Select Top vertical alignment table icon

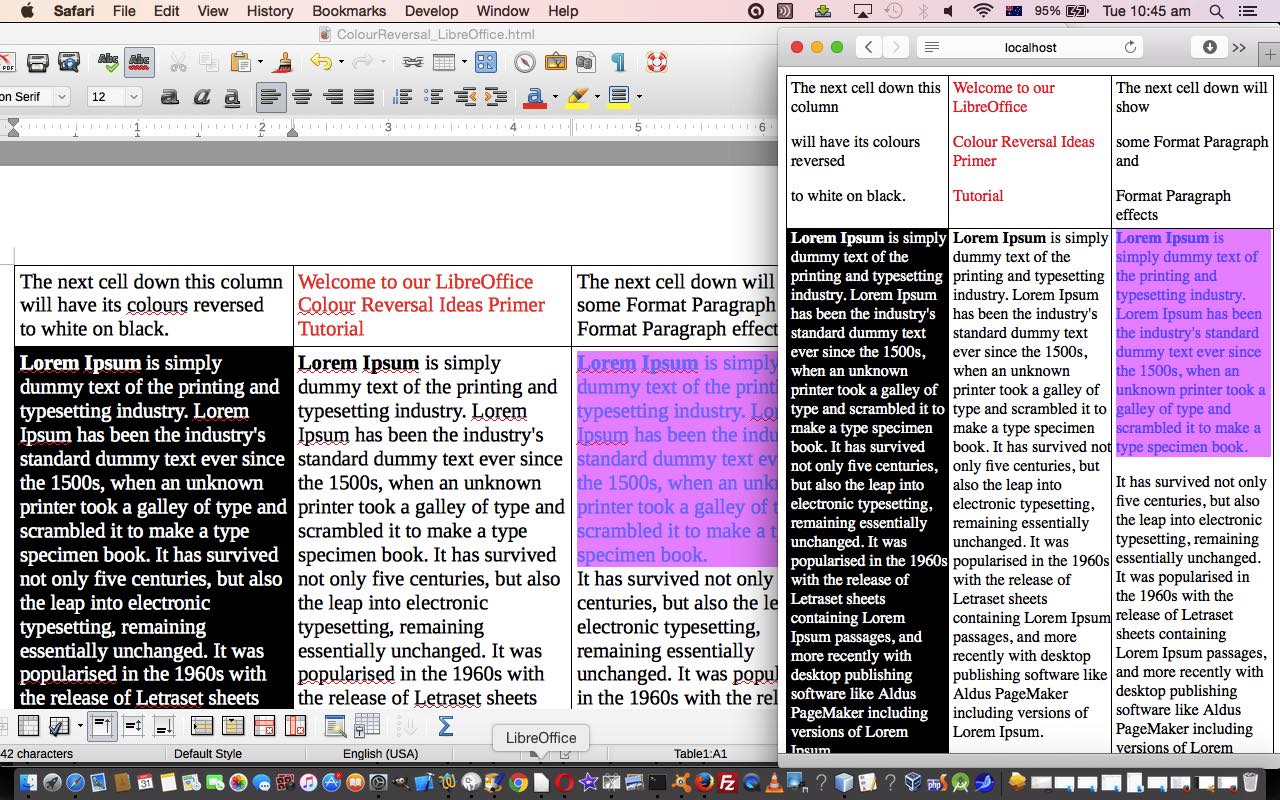102,727
